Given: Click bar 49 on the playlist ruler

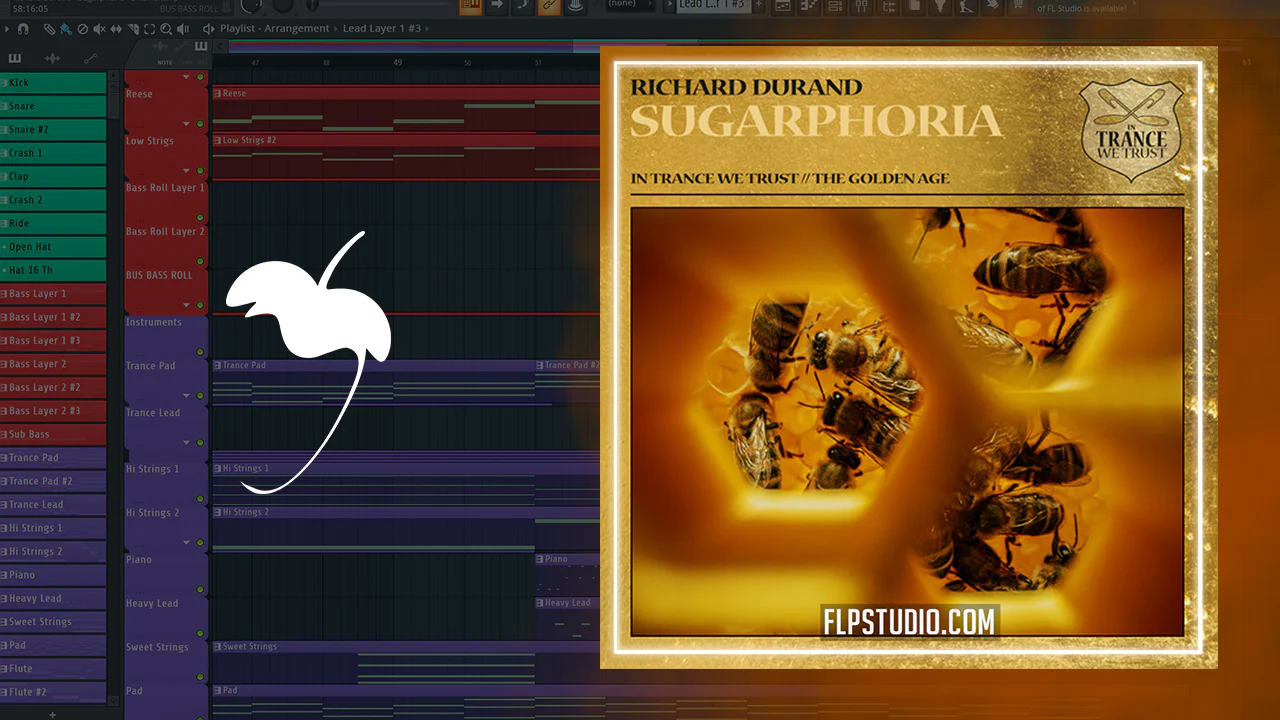Looking at the screenshot, I should pyautogui.click(x=398, y=63).
